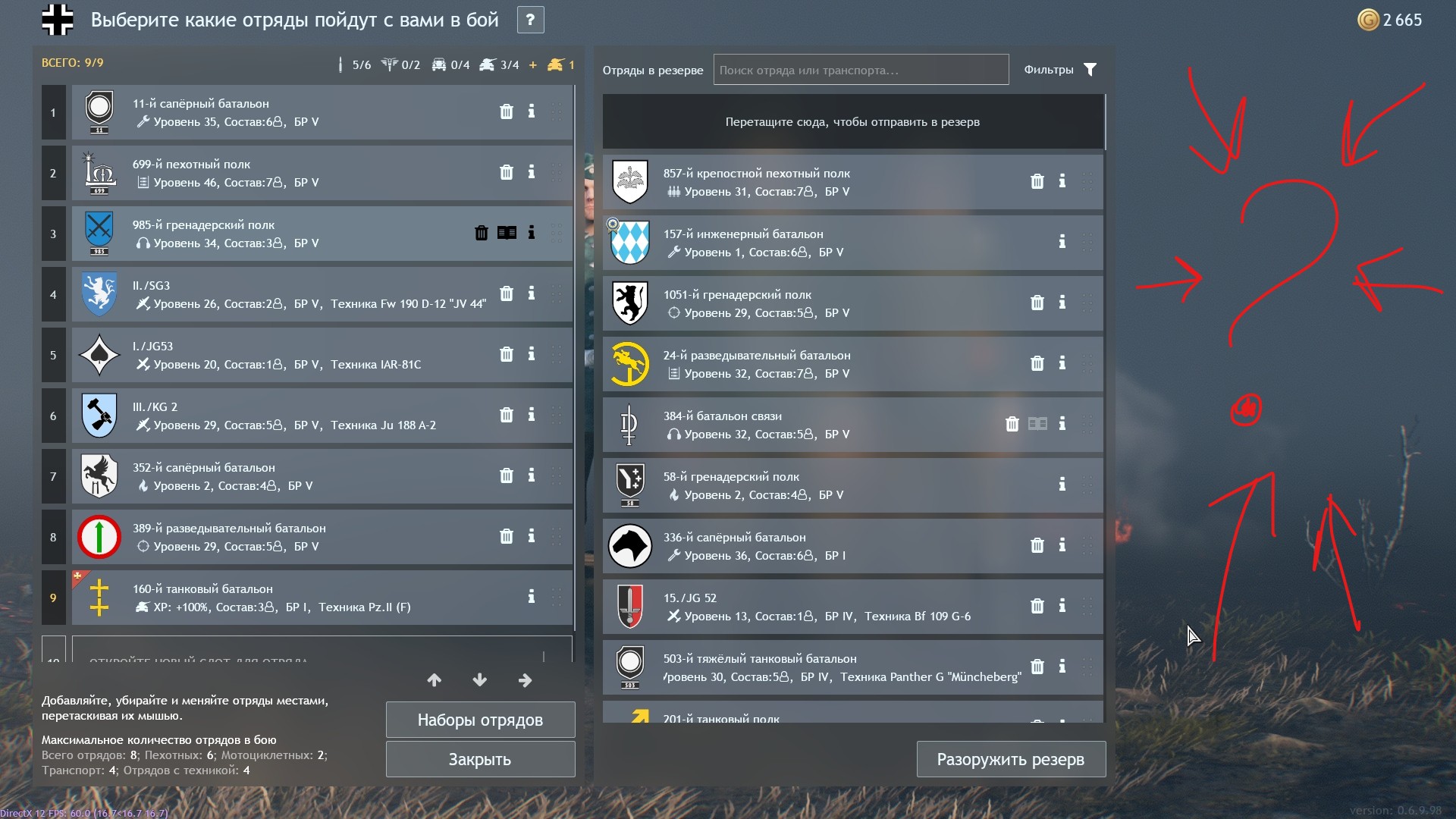Delete the 11-й сапёрный батальон squad

[x=507, y=111]
